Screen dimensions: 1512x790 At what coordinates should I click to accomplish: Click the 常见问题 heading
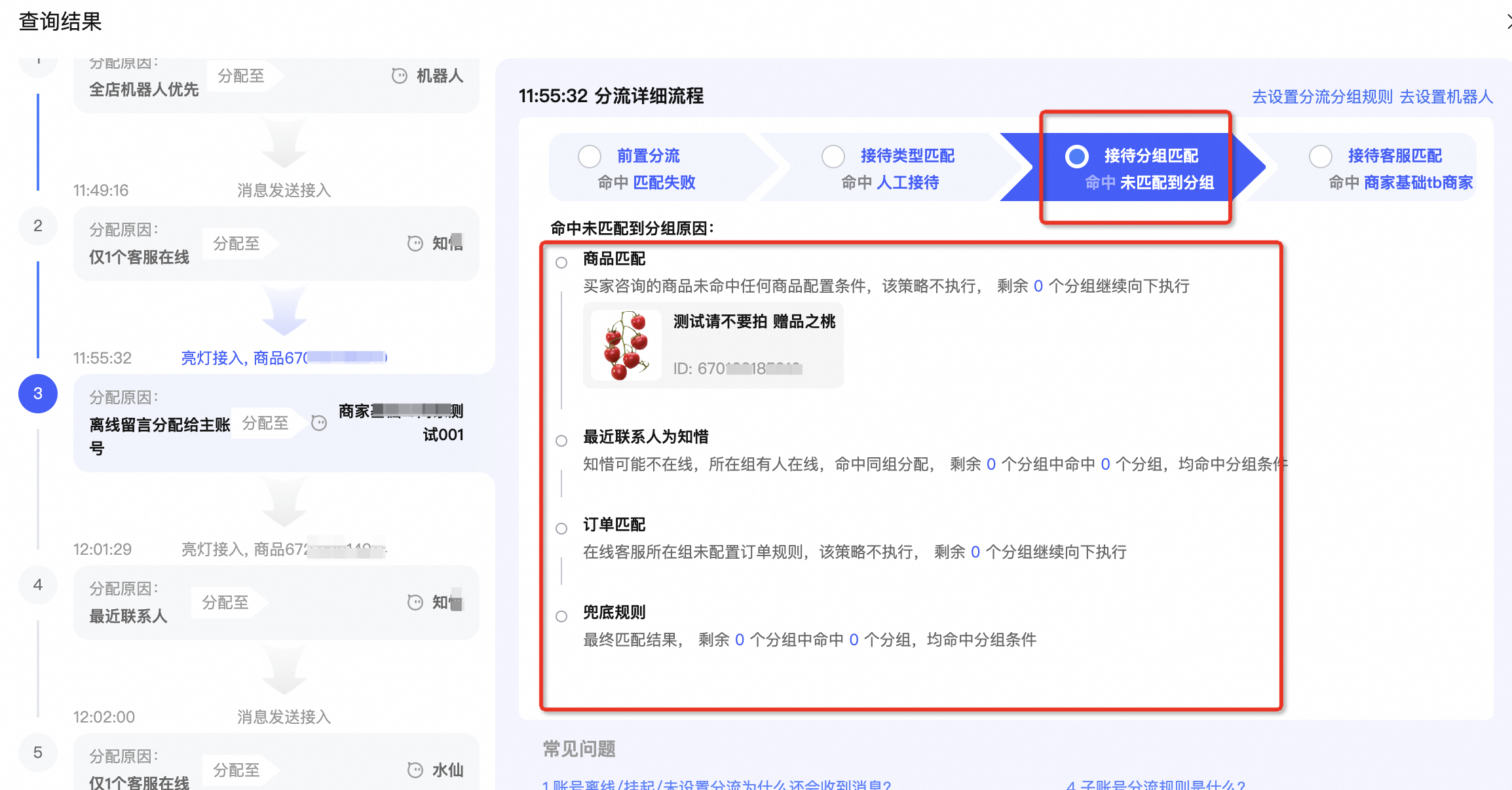(579, 749)
